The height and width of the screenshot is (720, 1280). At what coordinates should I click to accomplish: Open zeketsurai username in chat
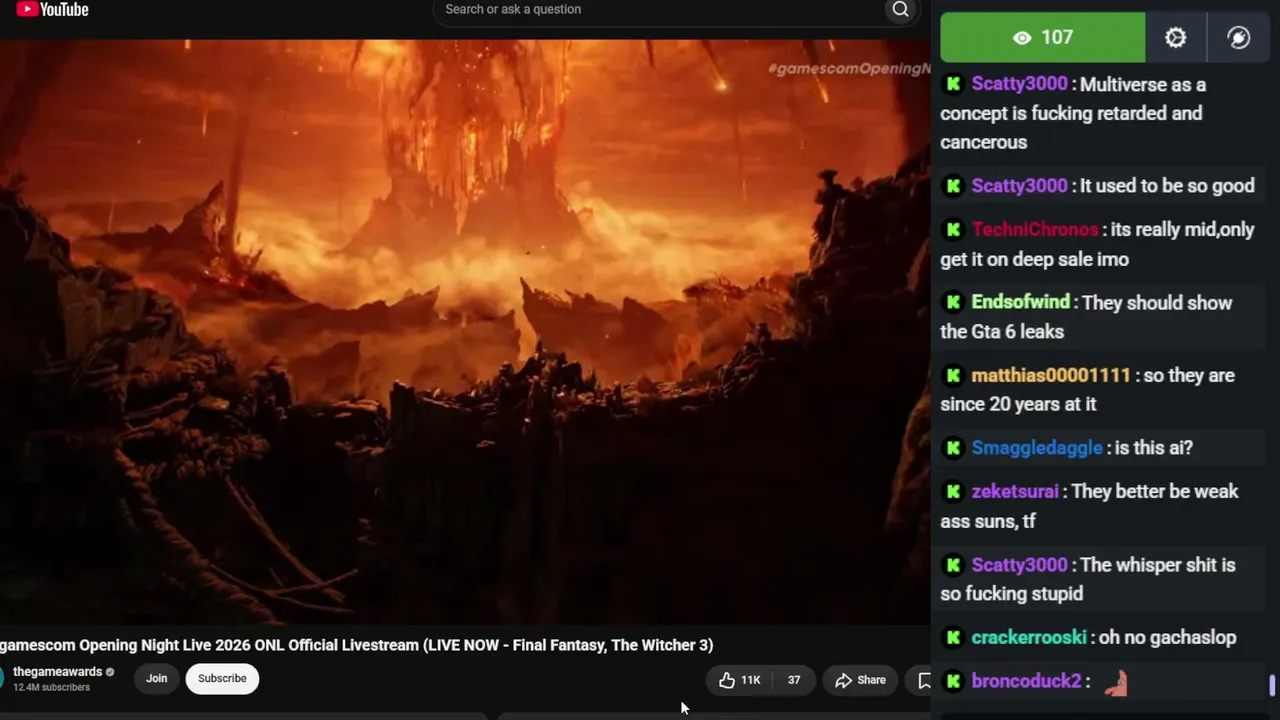[1015, 491]
